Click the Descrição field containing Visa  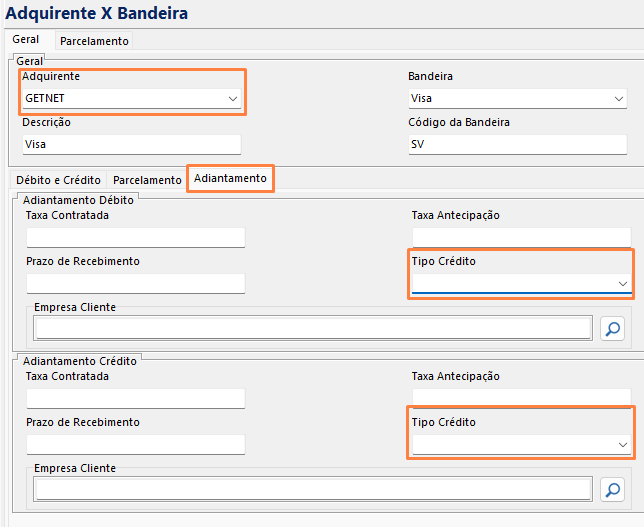pos(132,144)
